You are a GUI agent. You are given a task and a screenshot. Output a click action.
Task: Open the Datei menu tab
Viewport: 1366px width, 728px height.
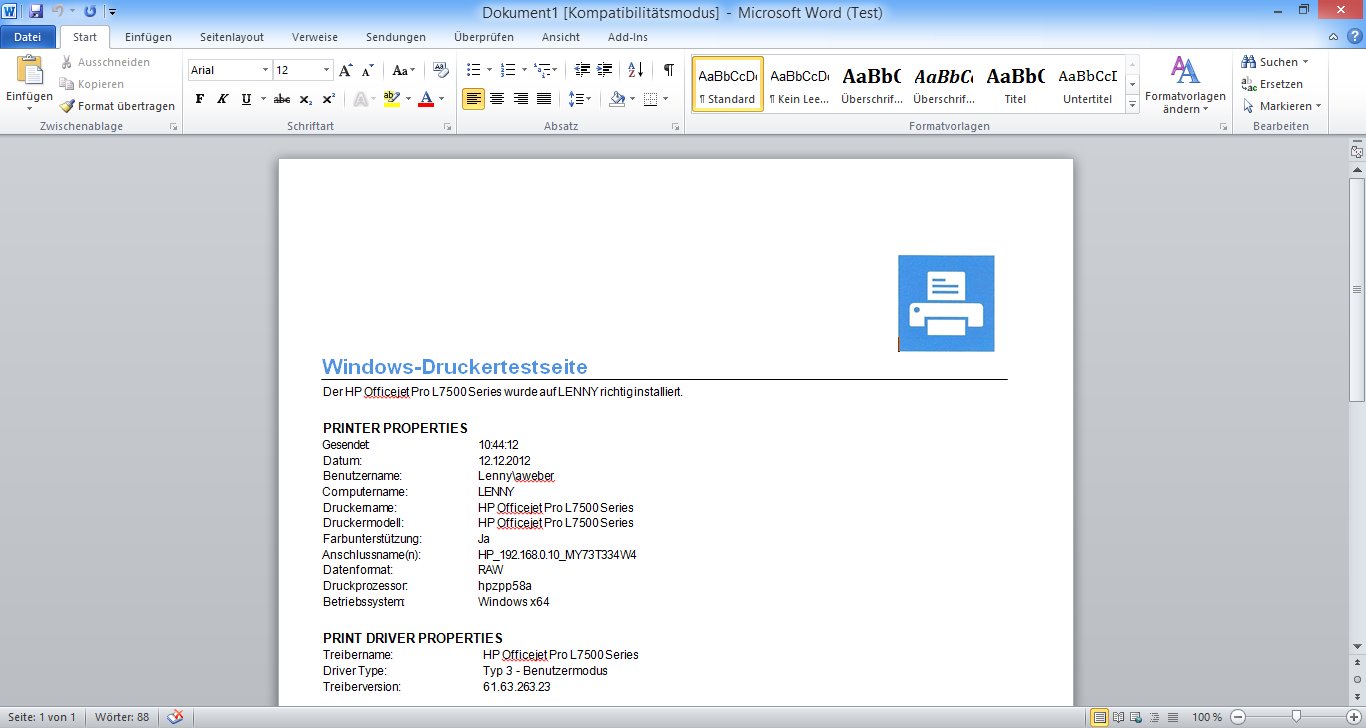28,37
